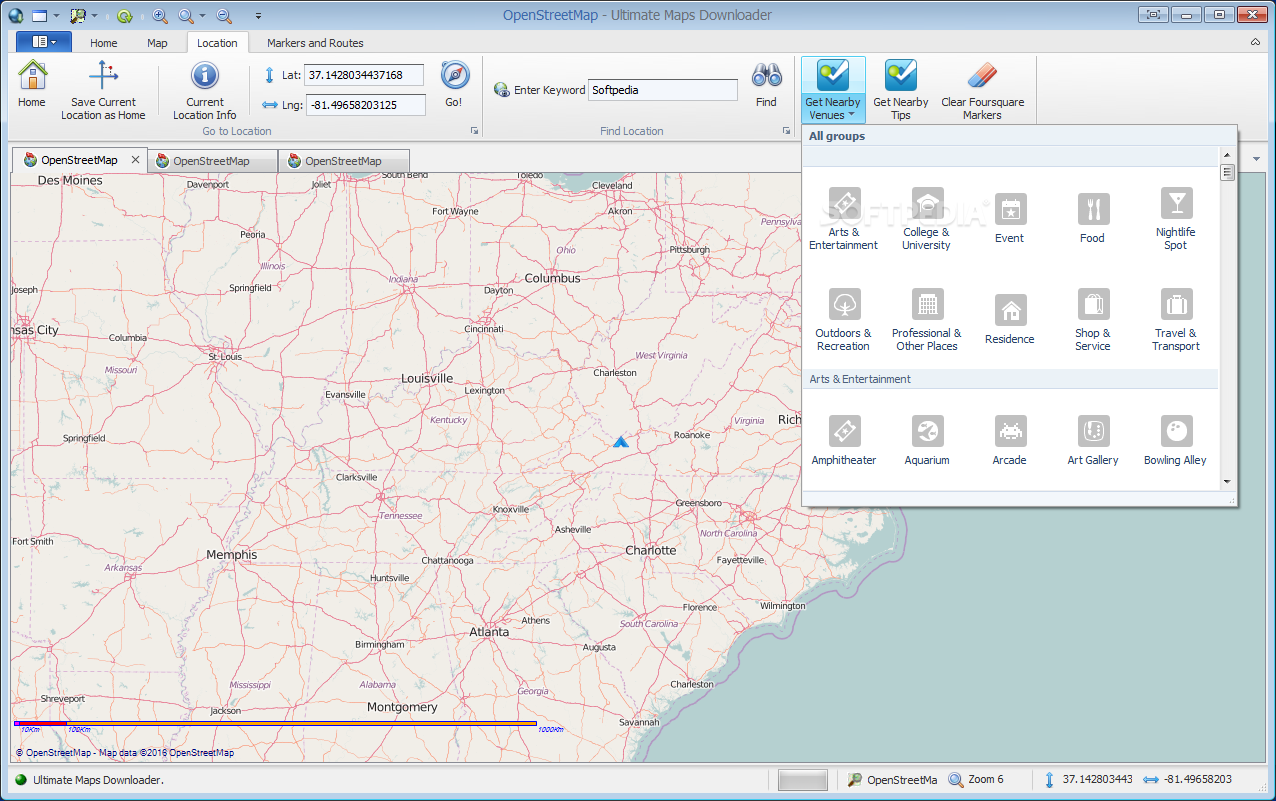This screenshot has width=1276, height=801.
Task: Click the window layout icon in quick access toolbar
Action: (x=39, y=16)
